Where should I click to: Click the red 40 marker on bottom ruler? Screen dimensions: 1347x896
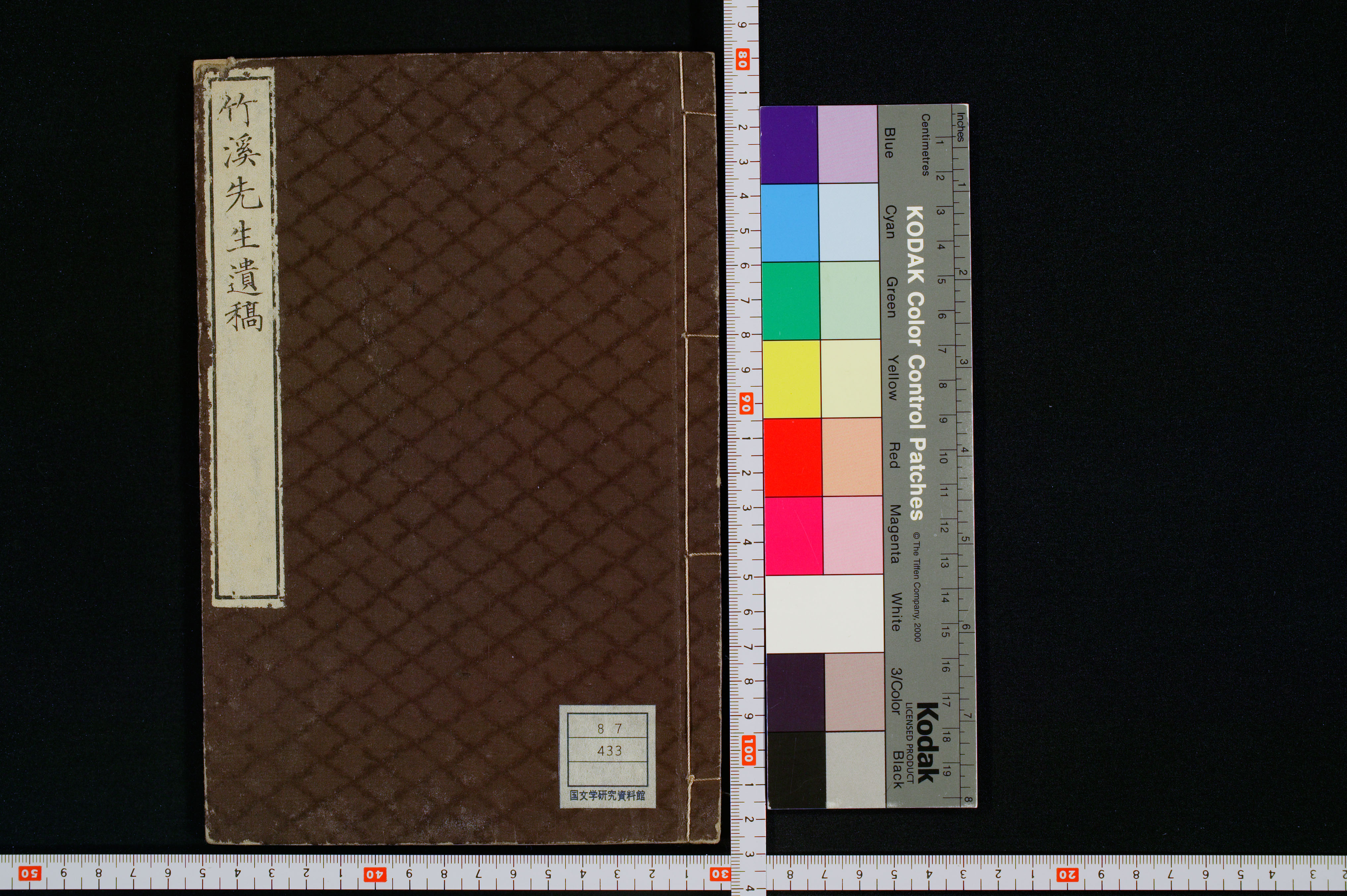tap(374, 874)
